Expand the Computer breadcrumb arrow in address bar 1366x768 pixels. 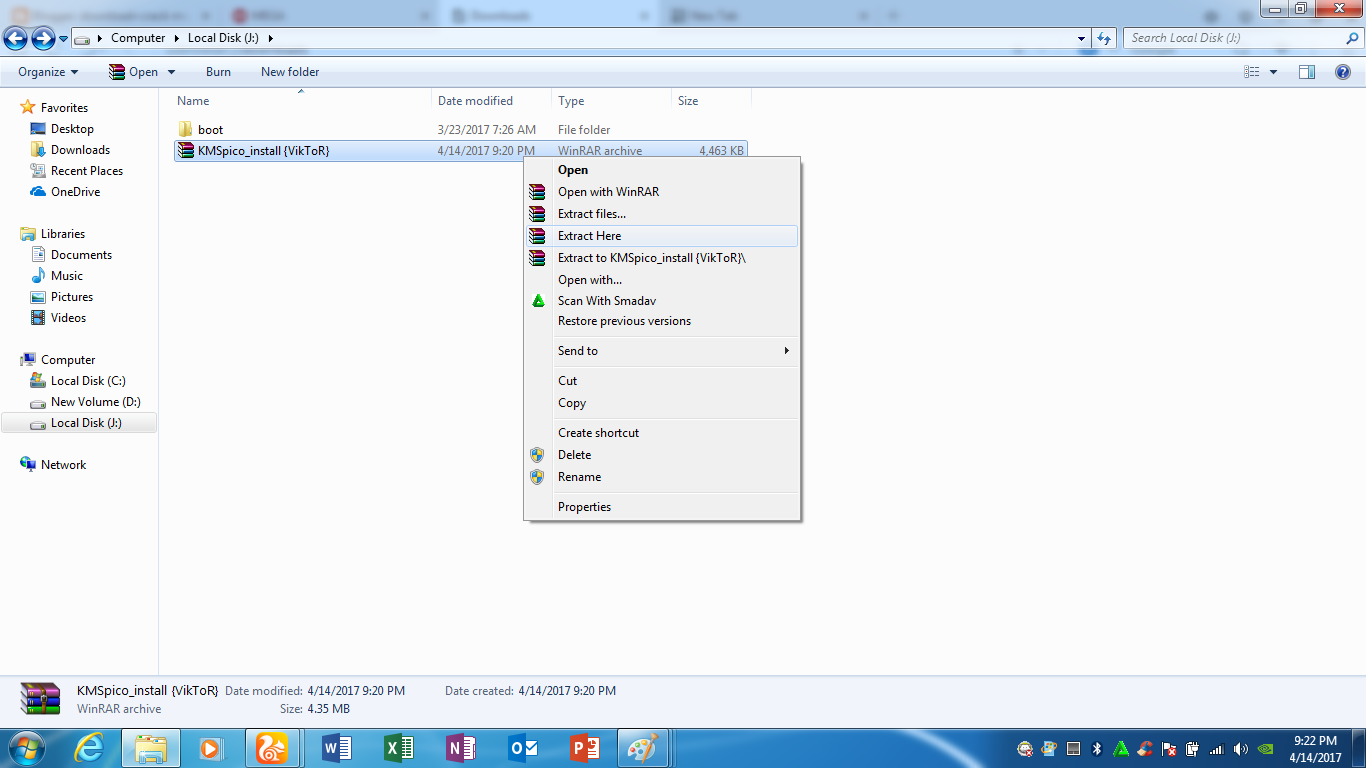pyautogui.click(x=177, y=38)
